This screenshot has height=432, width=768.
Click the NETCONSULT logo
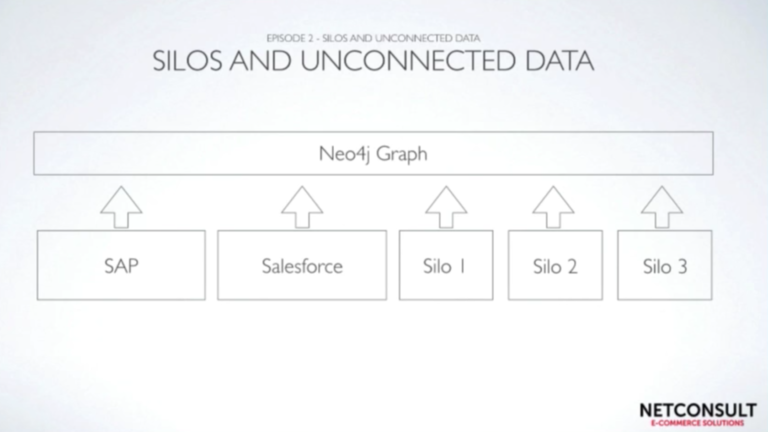coord(698,414)
